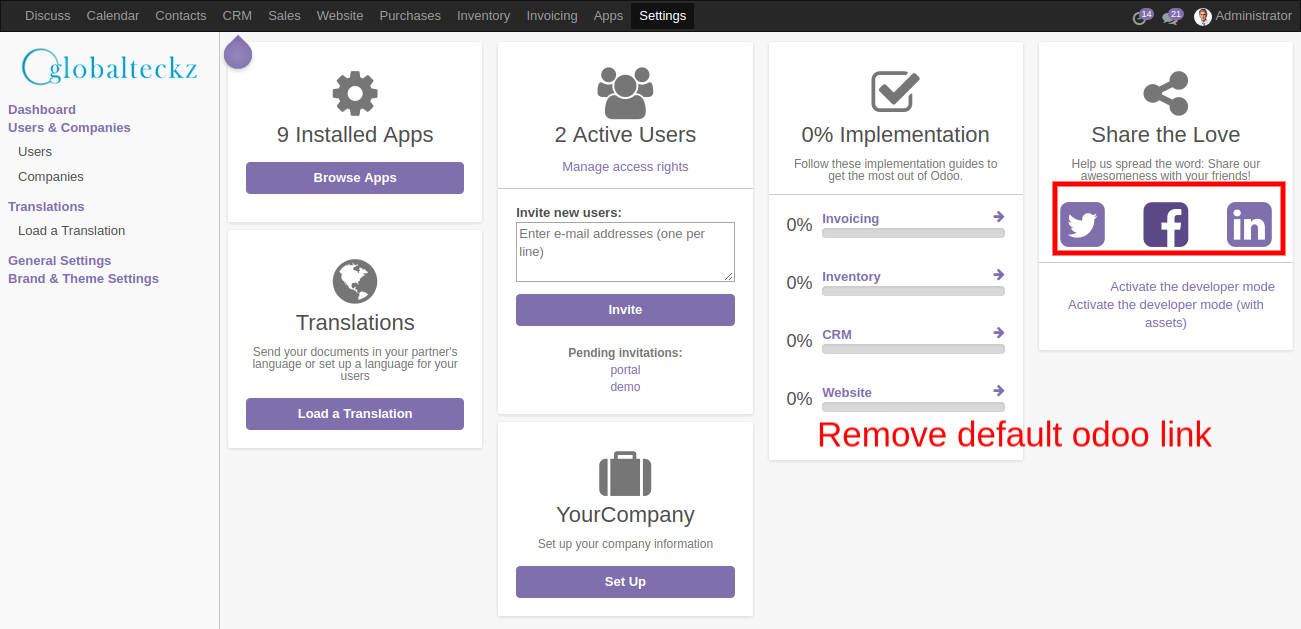Click the portal pending invitation
The height and width of the screenshot is (629, 1301).
(625, 370)
